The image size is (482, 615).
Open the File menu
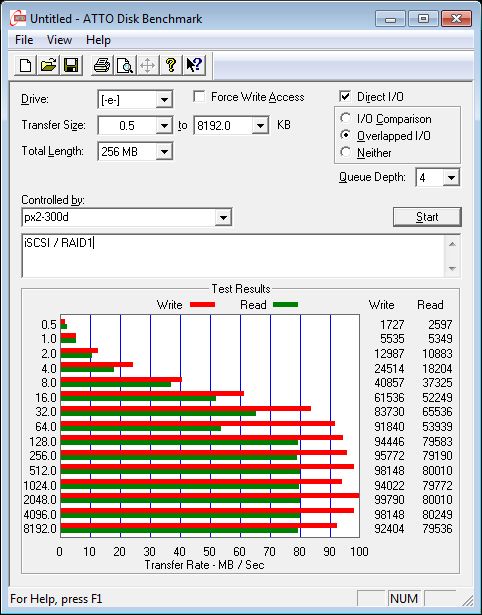tap(24, 40)
